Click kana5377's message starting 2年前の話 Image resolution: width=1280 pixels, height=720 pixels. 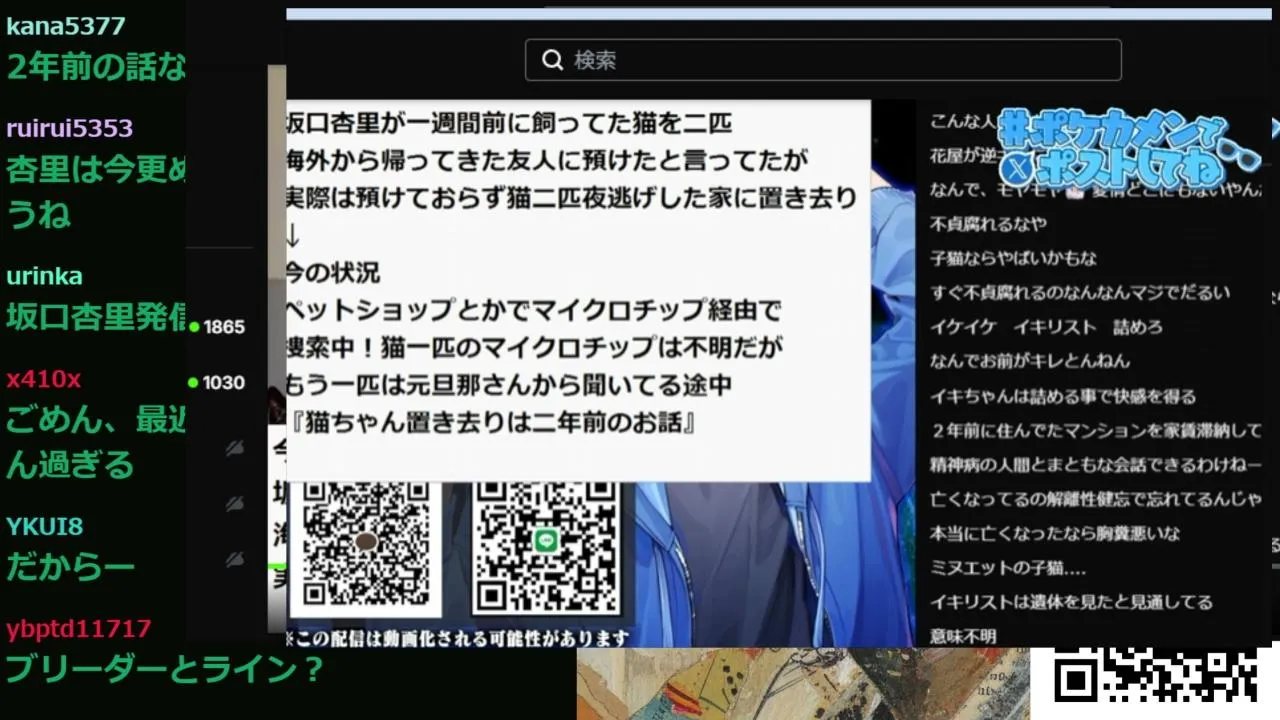coord(96,67)
